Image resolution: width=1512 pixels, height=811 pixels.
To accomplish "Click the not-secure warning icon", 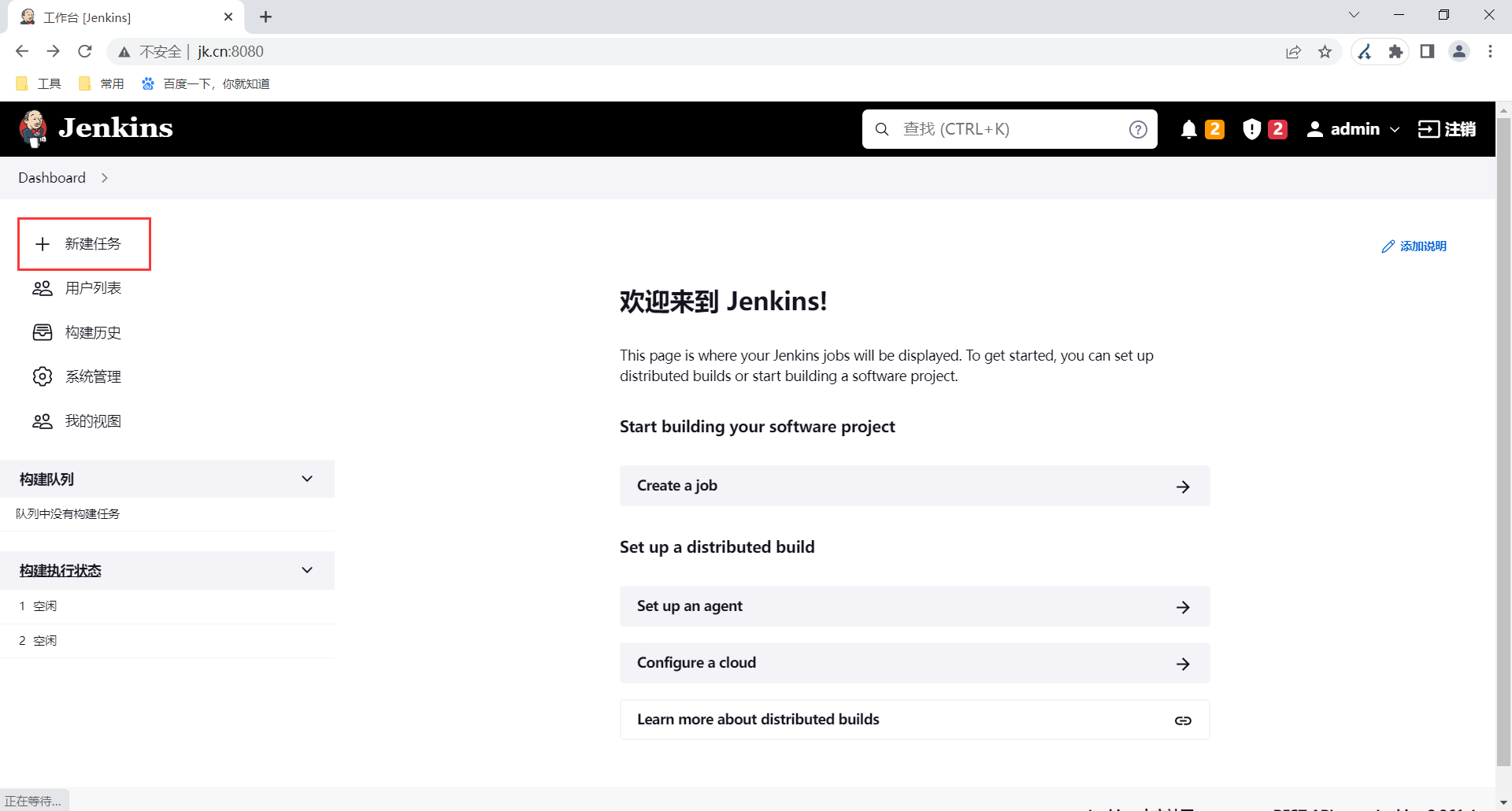I will pos(124,52).
